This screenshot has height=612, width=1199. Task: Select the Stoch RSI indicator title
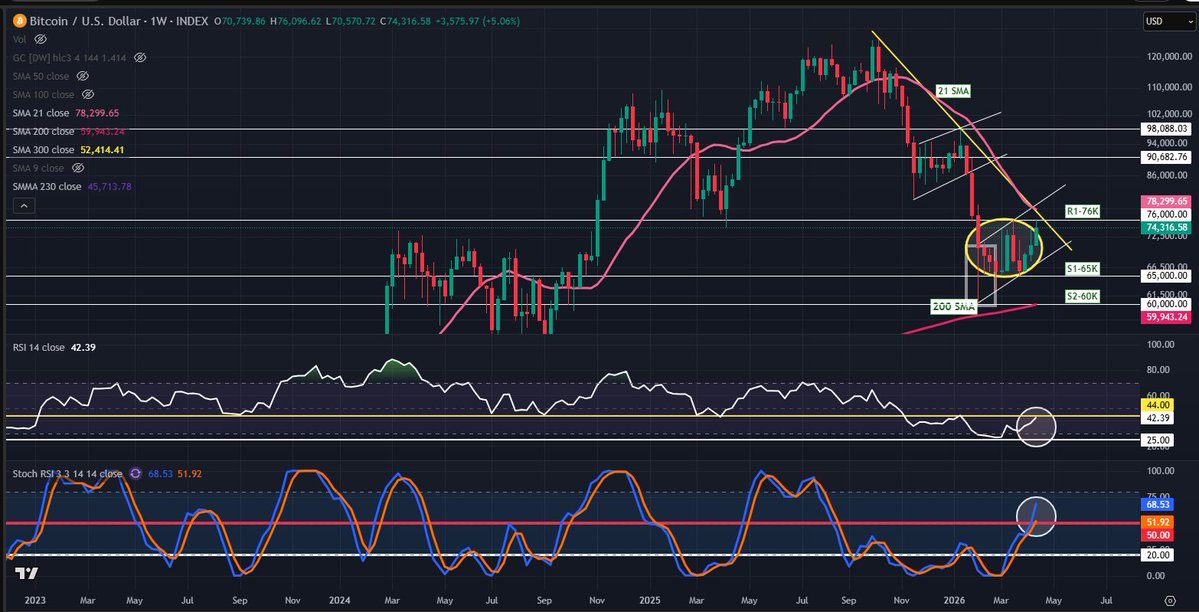tap(64, 473)
